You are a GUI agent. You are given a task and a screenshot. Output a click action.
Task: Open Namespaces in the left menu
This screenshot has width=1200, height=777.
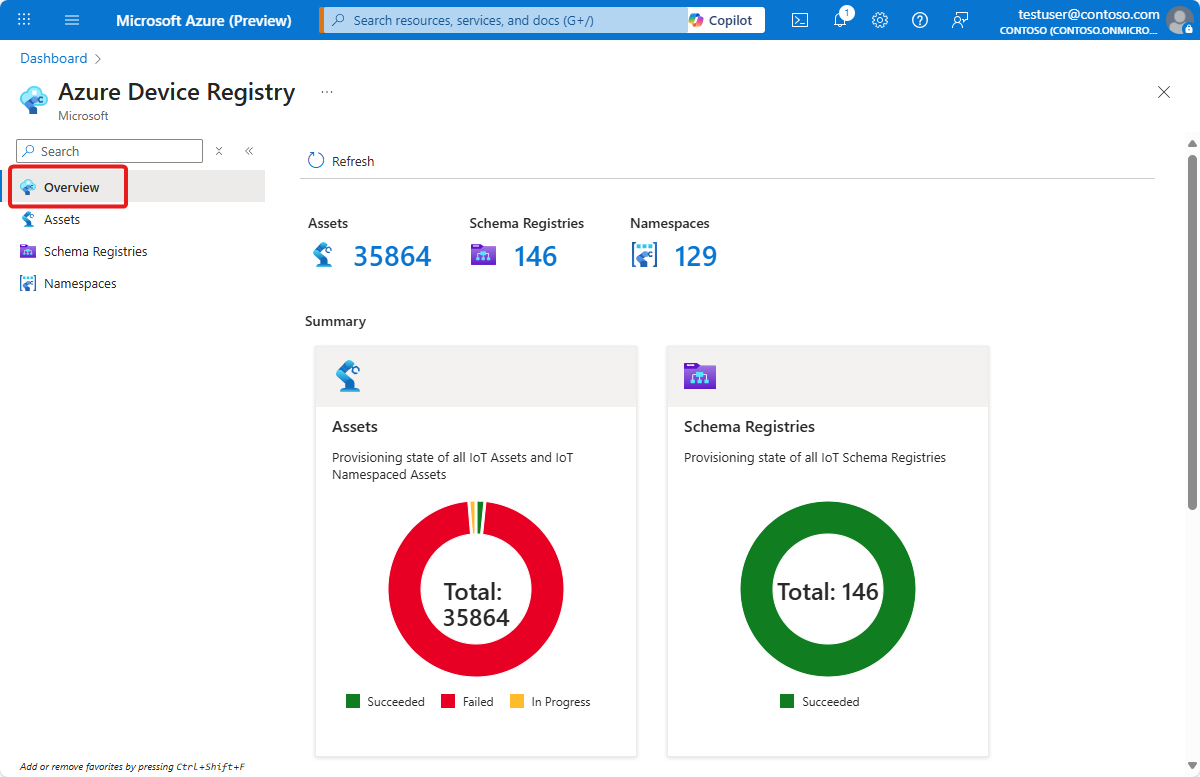click(80, 283)
